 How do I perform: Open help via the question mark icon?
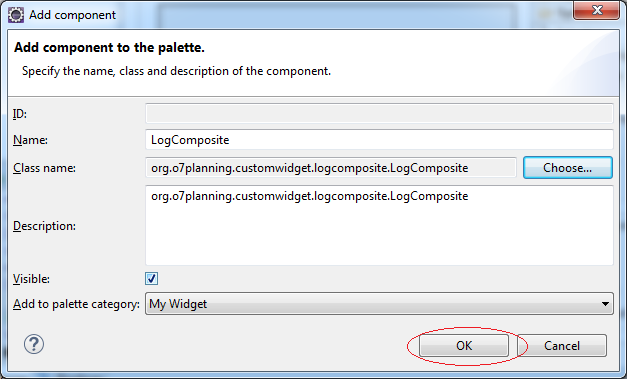tap(34, 344)
